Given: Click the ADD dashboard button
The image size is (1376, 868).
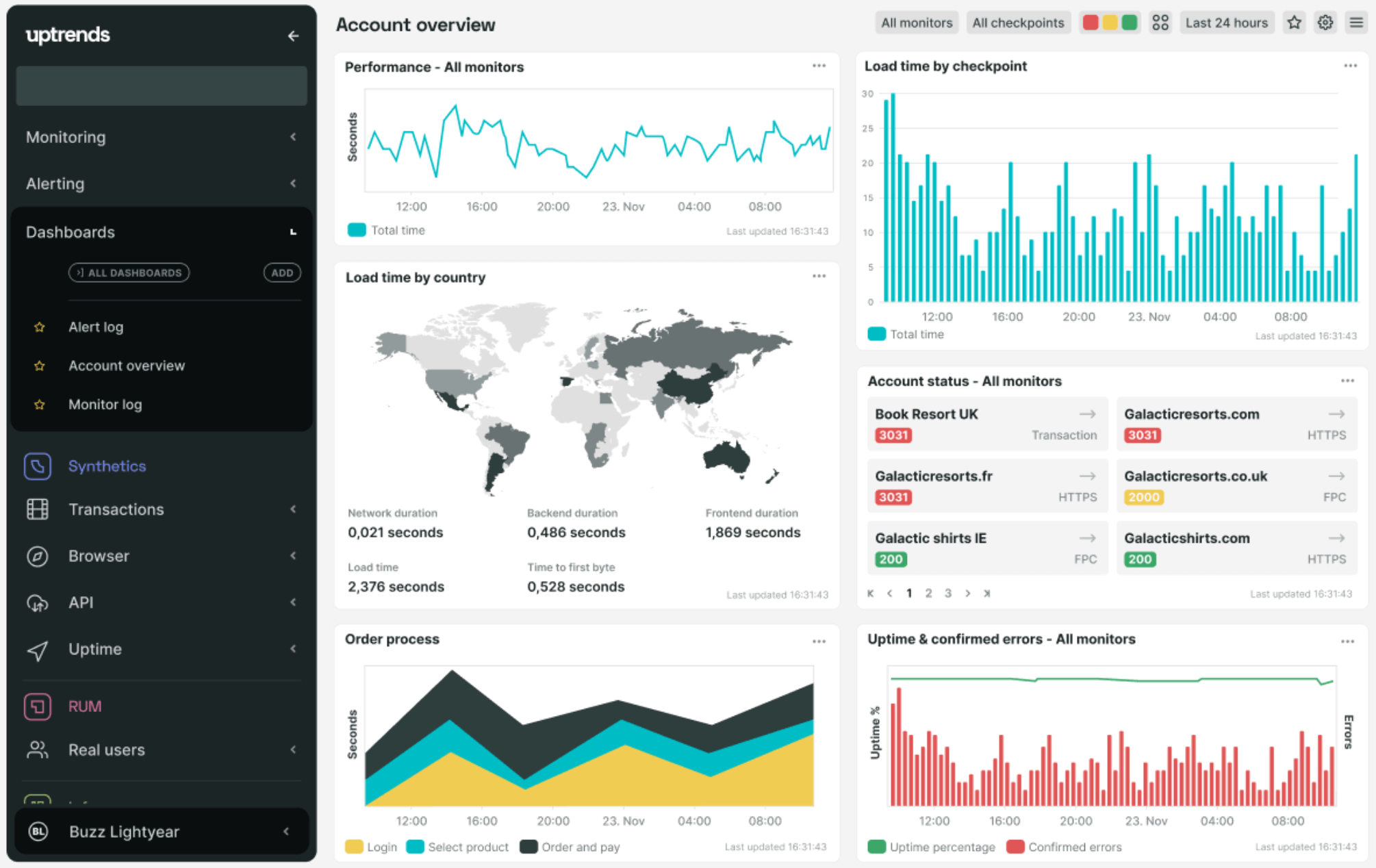Looking at the screenshot, I should click(x=282, y=272).
